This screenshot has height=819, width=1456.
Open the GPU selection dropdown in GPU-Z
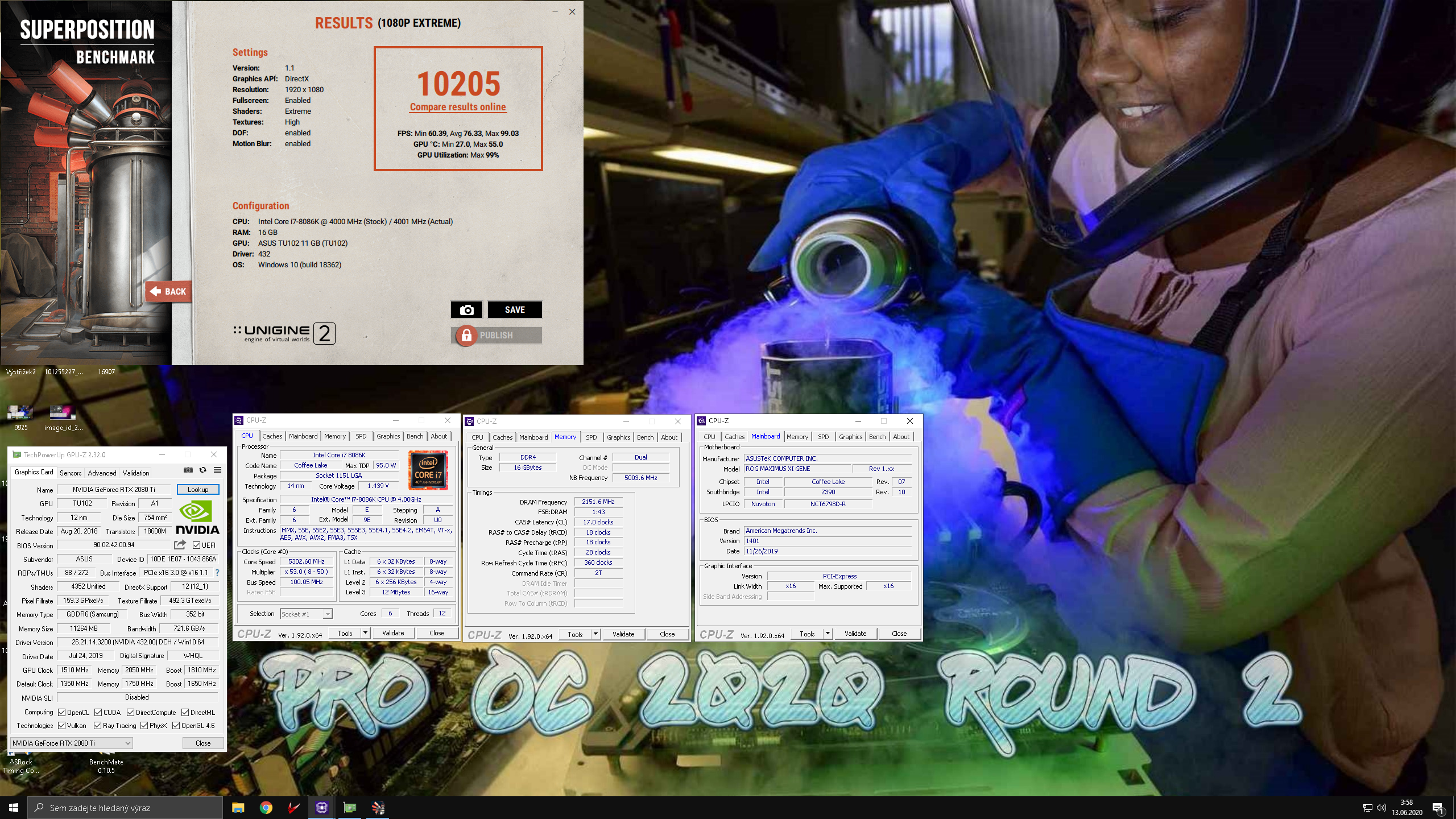pos(72,743)
